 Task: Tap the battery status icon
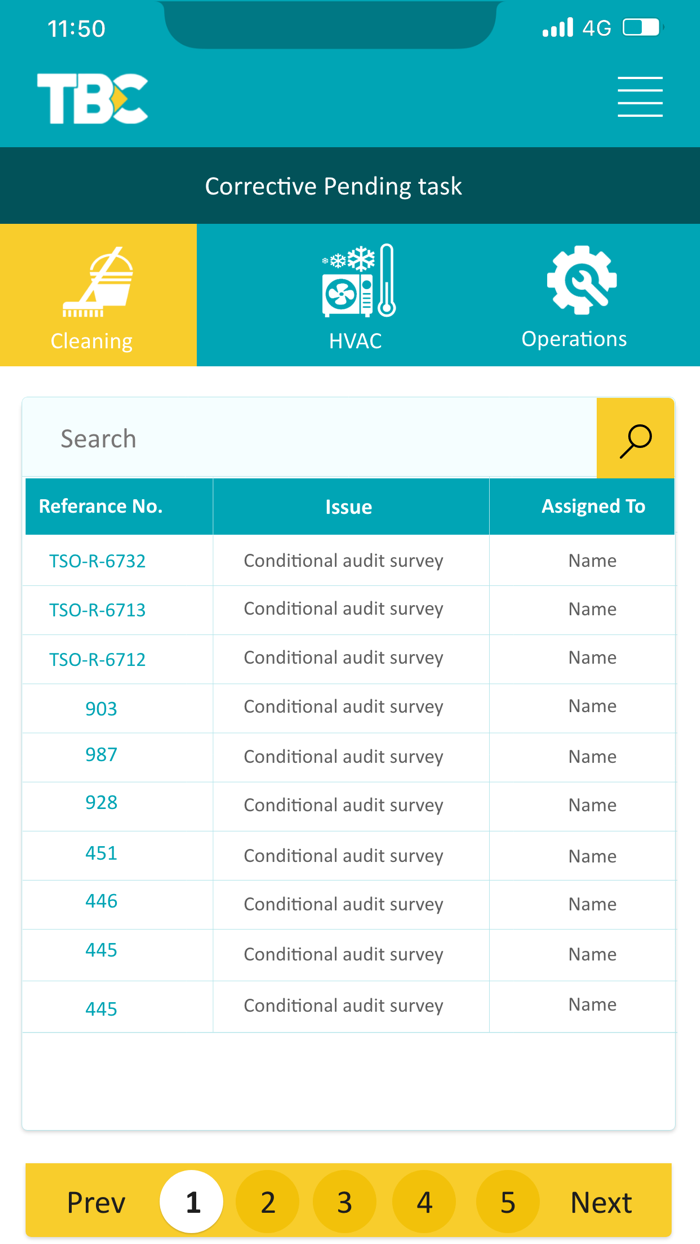(x=641, y=27)
